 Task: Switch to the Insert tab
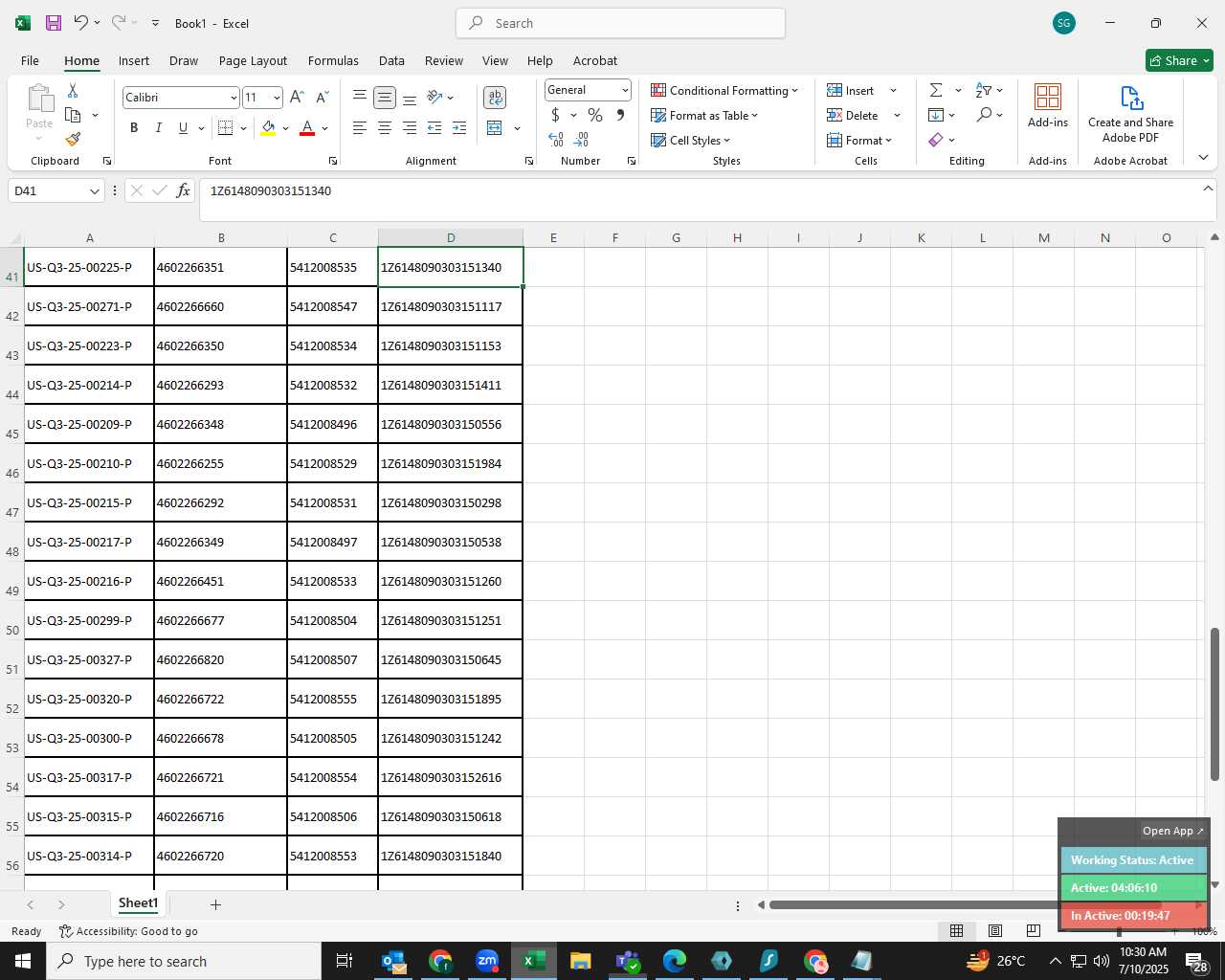coord(134,60)
